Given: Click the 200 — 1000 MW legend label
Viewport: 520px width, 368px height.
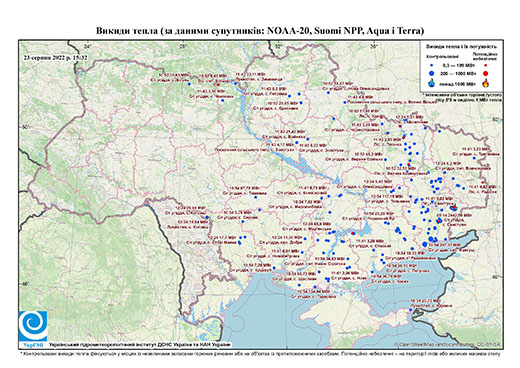Looking at the screenshot, I should [x=459, y=73].
